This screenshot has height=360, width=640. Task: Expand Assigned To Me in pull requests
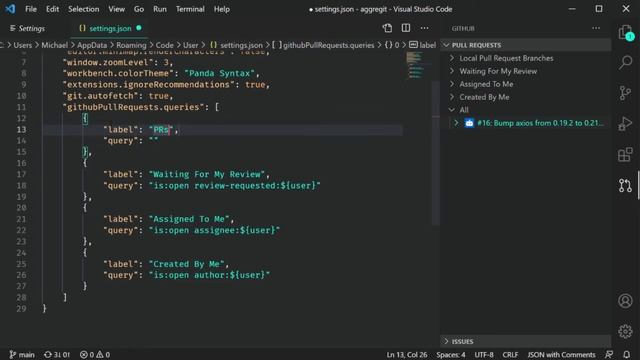point(452,84)
